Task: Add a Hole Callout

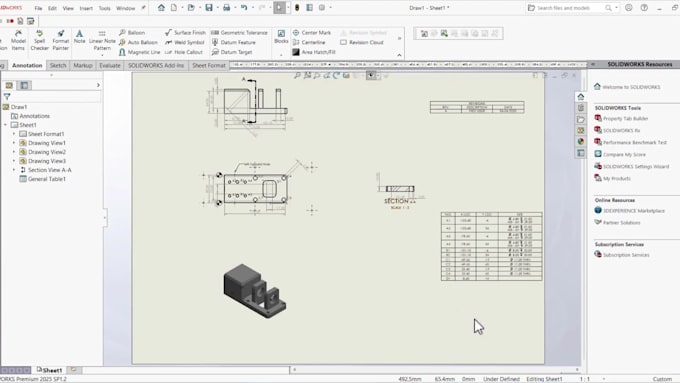Action: [x=183, y=52]
